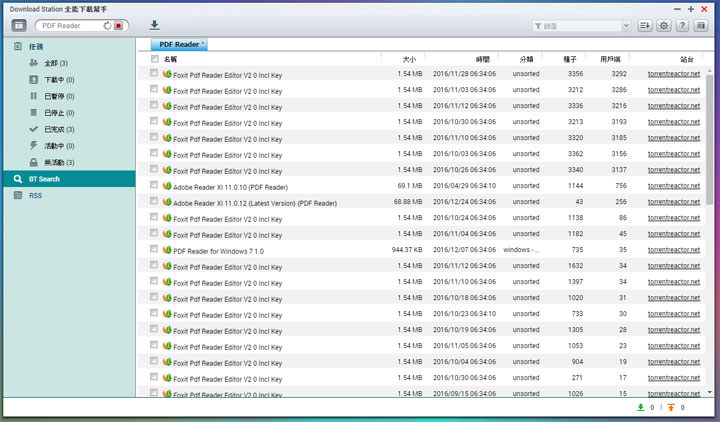
Task: Toggle the left sidebar panel button
Action: pyautogui.click(x=19, y=25)
